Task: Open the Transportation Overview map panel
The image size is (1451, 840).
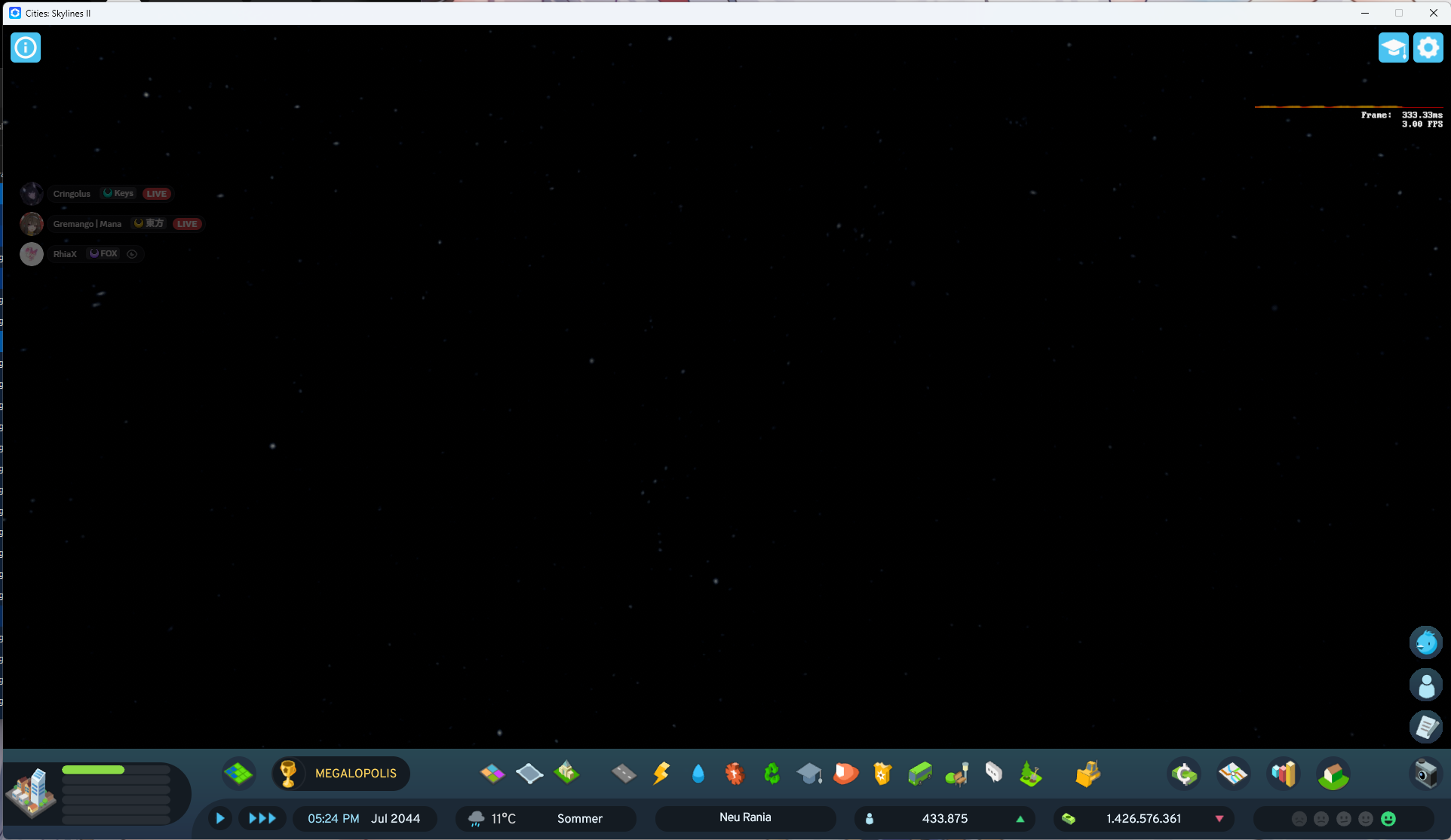Action: coord(1234,774)
